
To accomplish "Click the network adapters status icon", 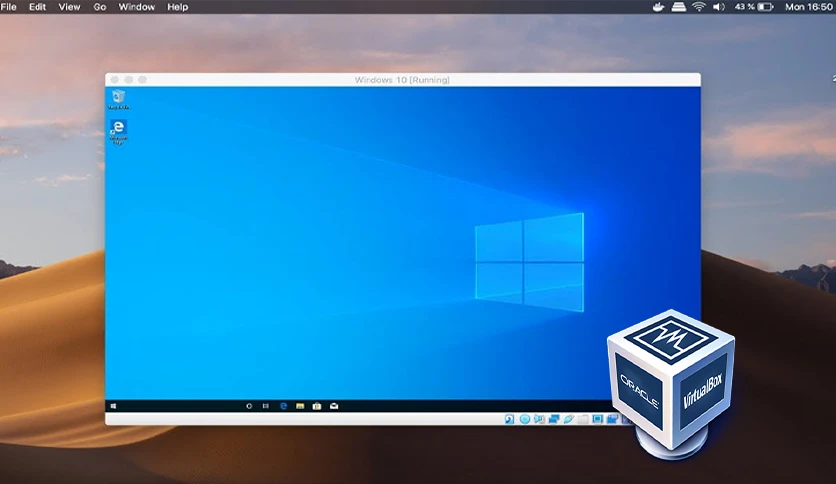I will pos(554,420).
